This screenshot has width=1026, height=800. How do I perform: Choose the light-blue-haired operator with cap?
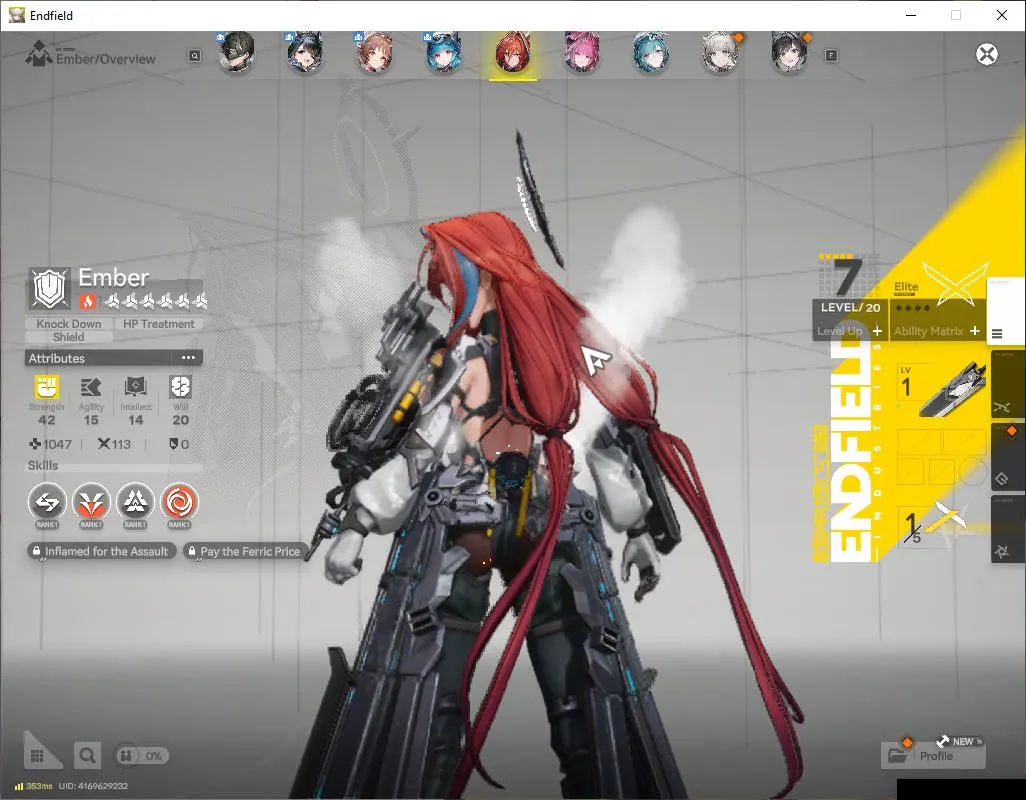[443, 52]
